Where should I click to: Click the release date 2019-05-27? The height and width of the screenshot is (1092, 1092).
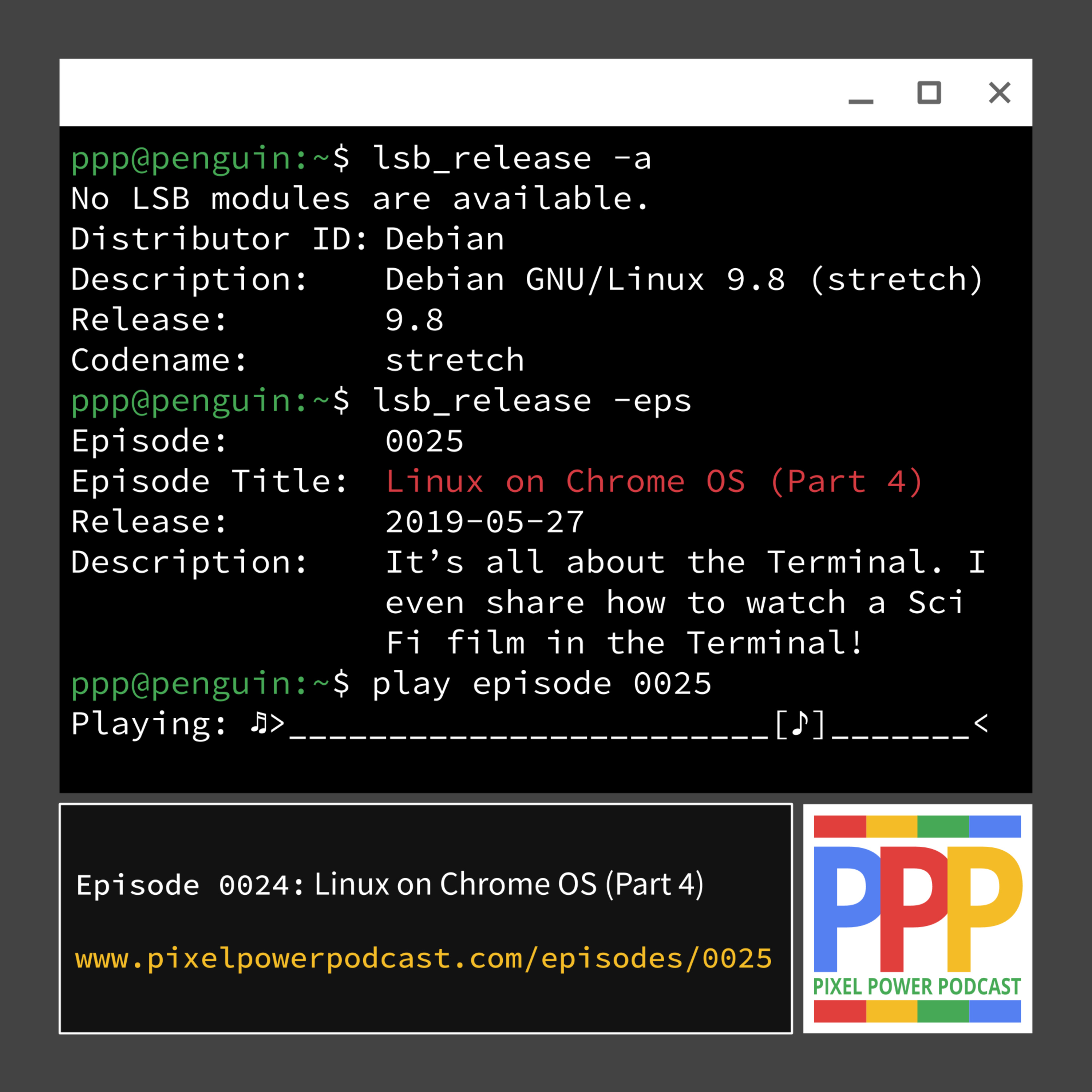click(x=484, y=522)
